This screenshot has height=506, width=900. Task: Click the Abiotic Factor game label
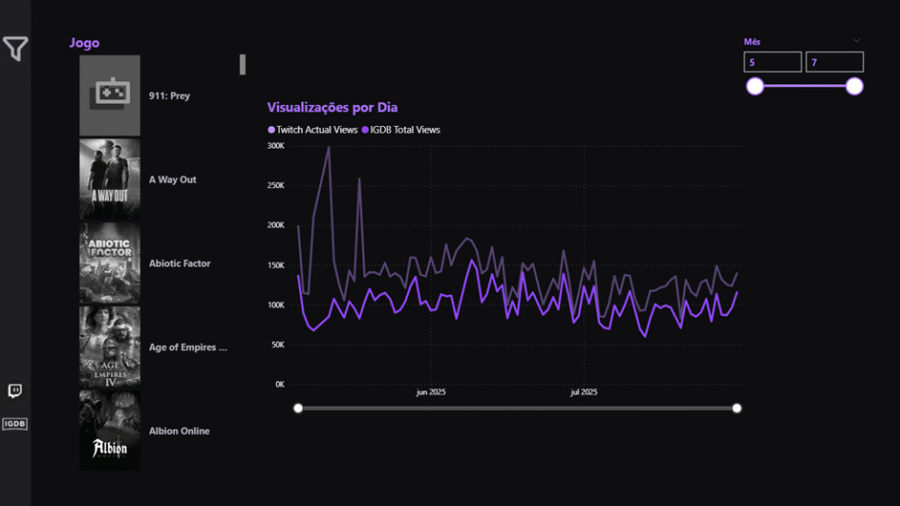point(180,264)
